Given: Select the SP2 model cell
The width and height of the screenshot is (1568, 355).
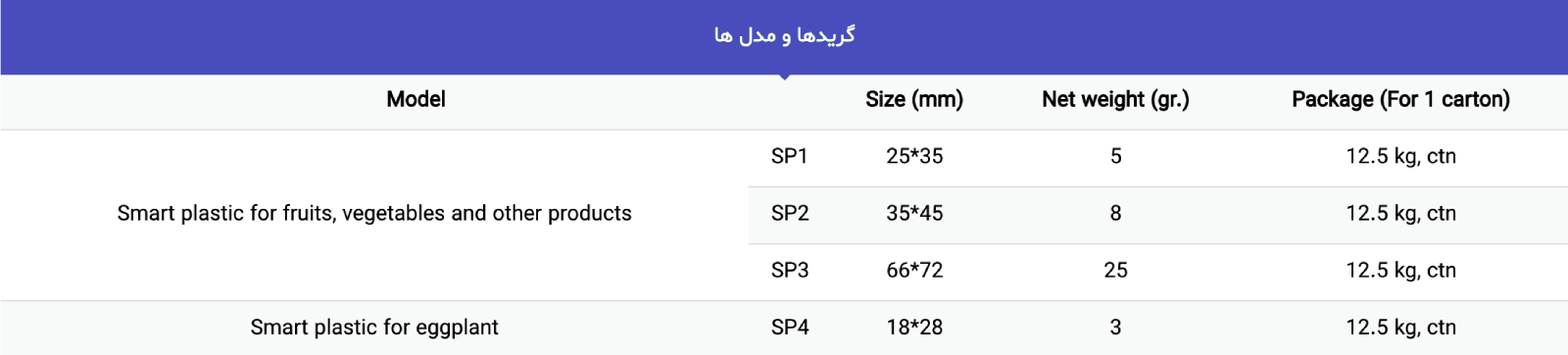Looking at the screenshot, I should point(790,213).
